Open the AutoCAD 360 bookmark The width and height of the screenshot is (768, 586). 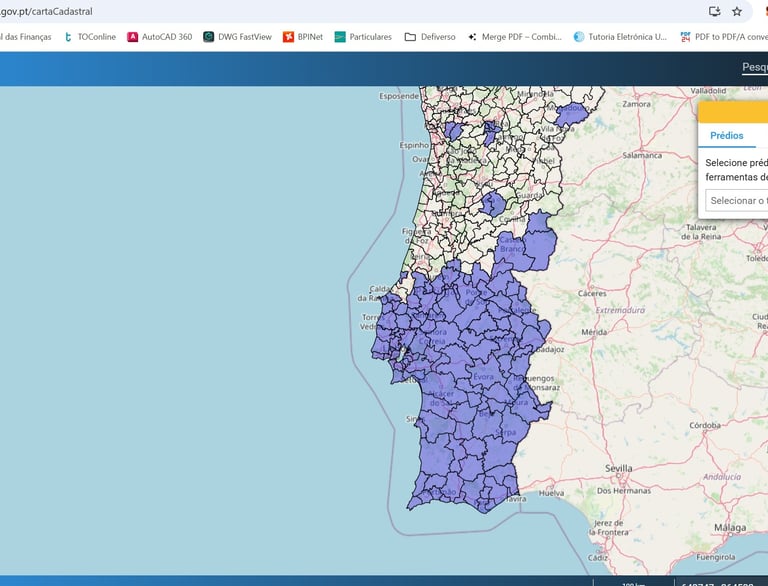coord(160,37)
